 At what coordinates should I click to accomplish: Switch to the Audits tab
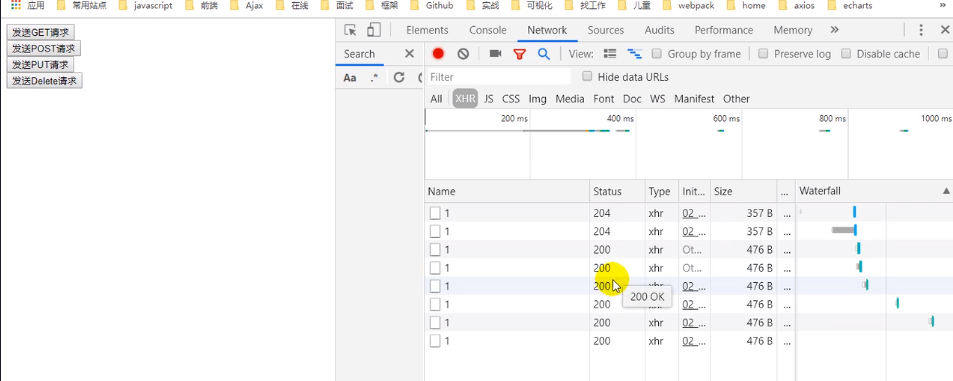[659, 30]
